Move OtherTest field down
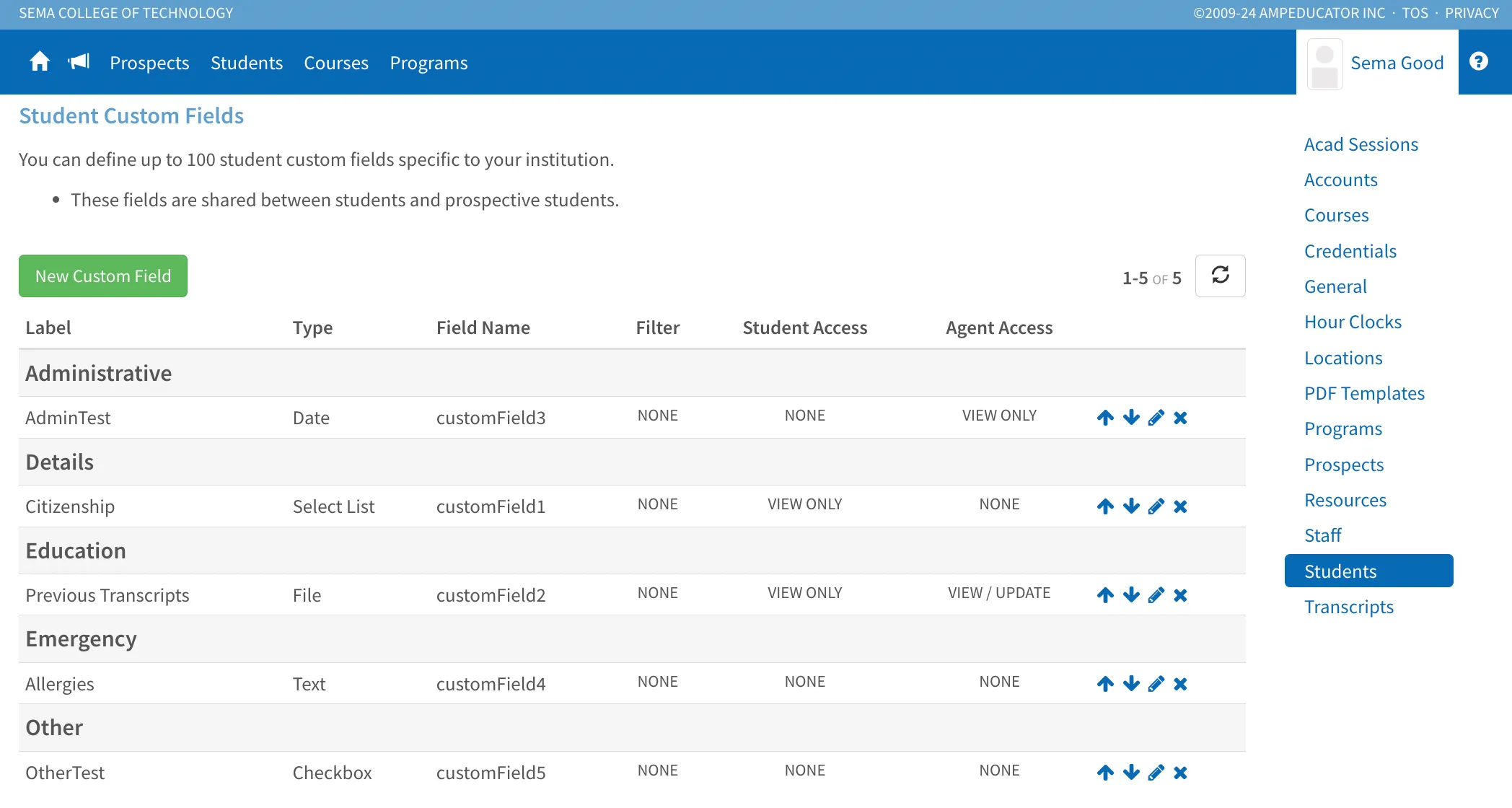Viewport: 1512px width, 808px height. (1131, 773)
